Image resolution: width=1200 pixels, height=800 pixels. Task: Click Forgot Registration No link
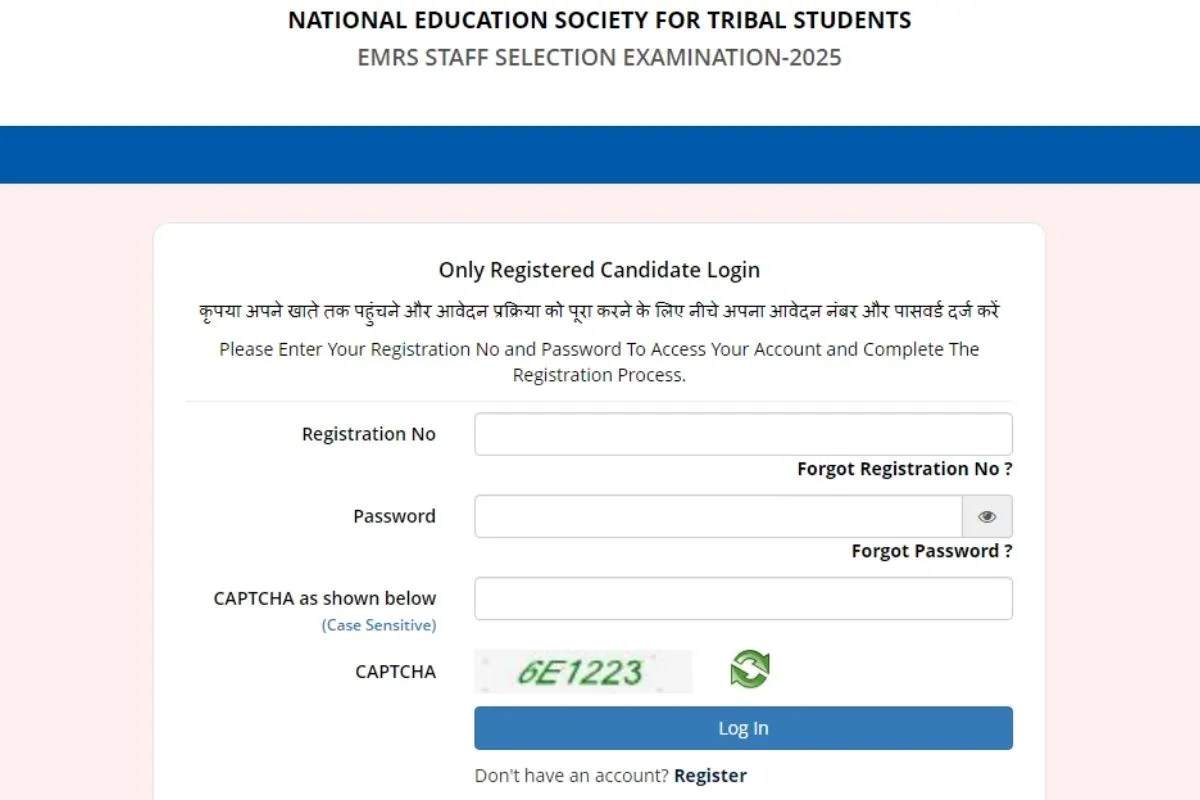point(903,468)
